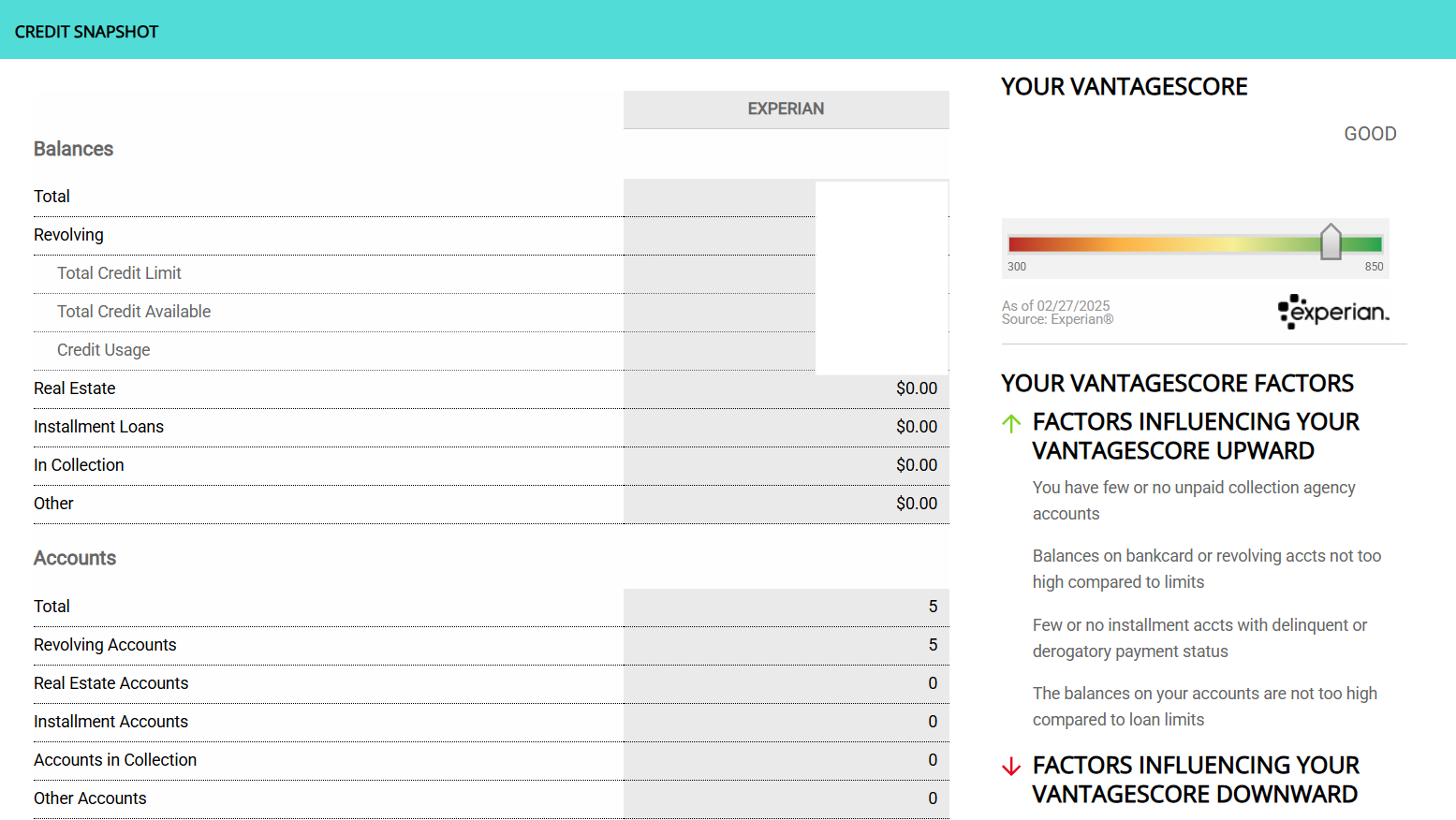Click the factors influencing UPWARD heading
The image size is (1456, 820).
(1196, 436)
